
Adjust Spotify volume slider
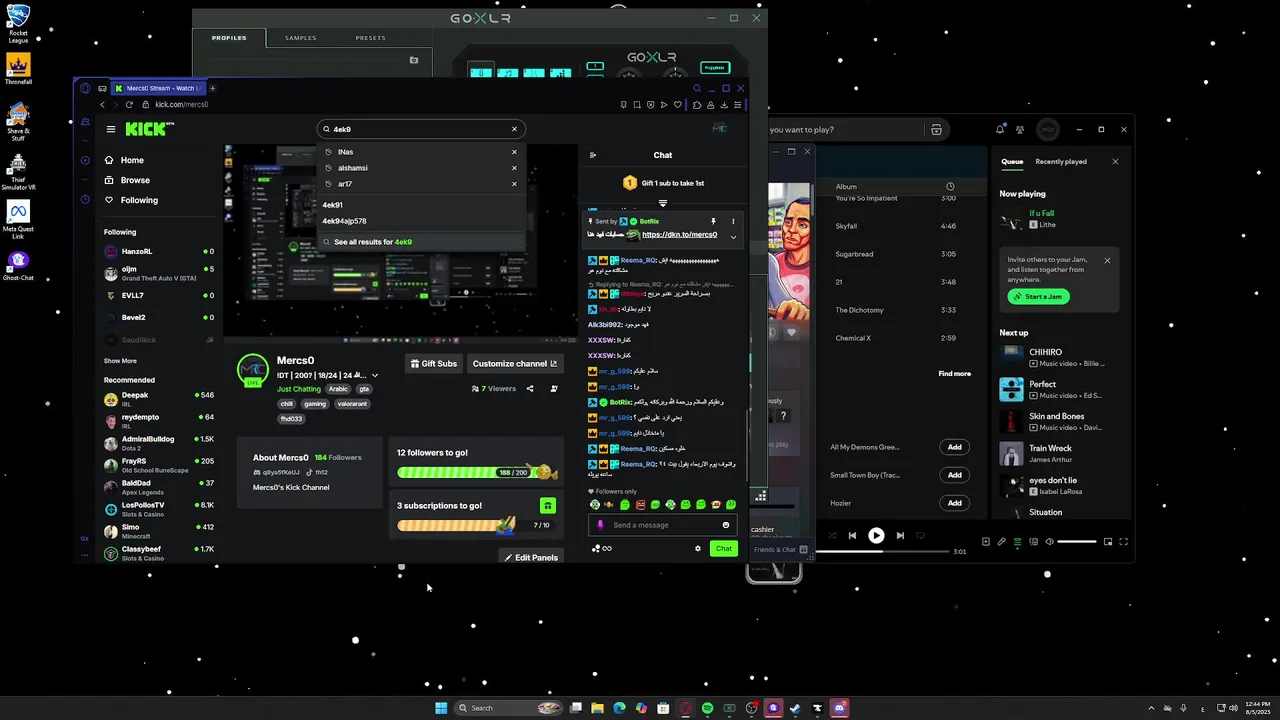click(1077, 541)
